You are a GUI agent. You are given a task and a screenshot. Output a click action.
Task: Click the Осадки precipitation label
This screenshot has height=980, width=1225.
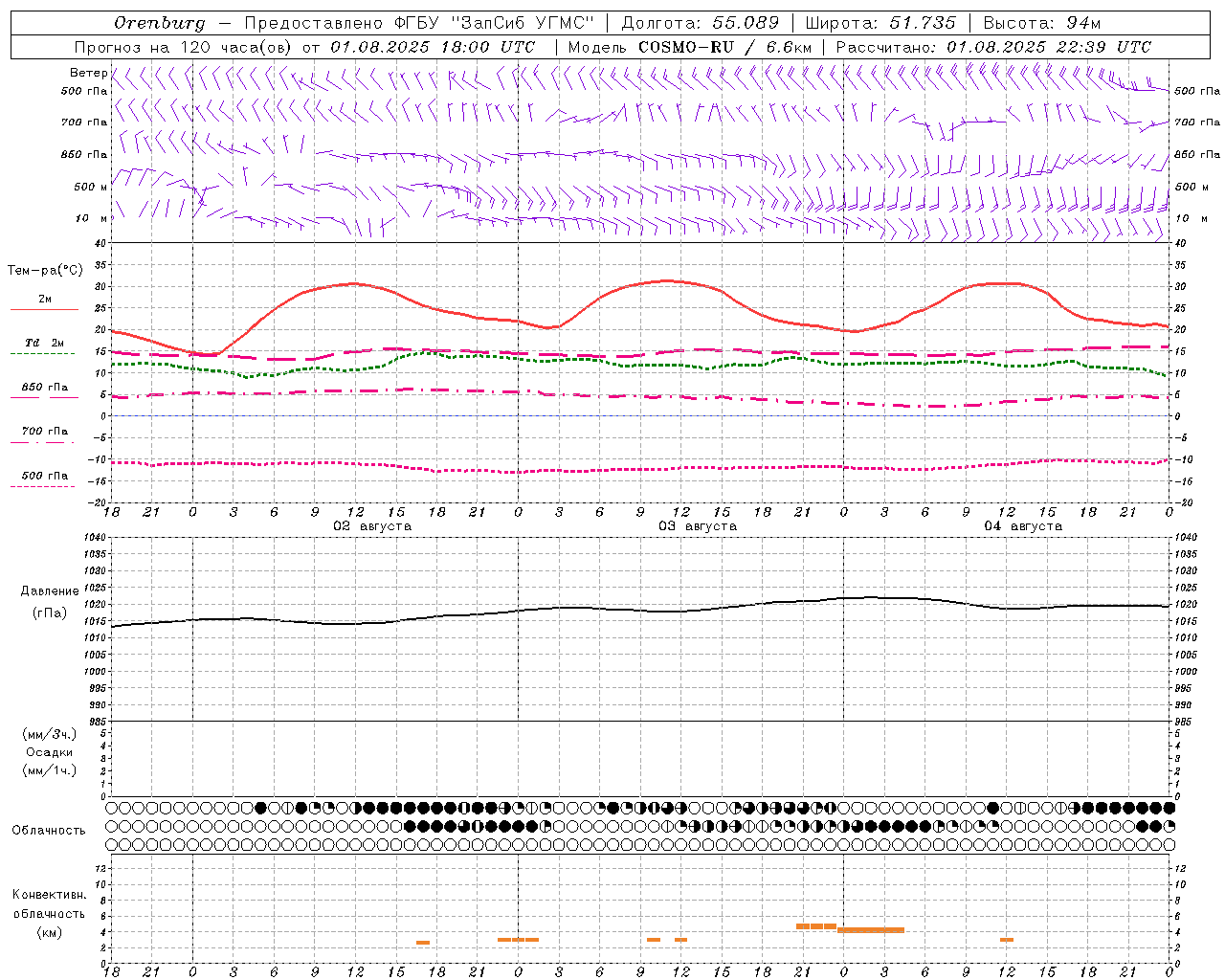tap(50, 752)
